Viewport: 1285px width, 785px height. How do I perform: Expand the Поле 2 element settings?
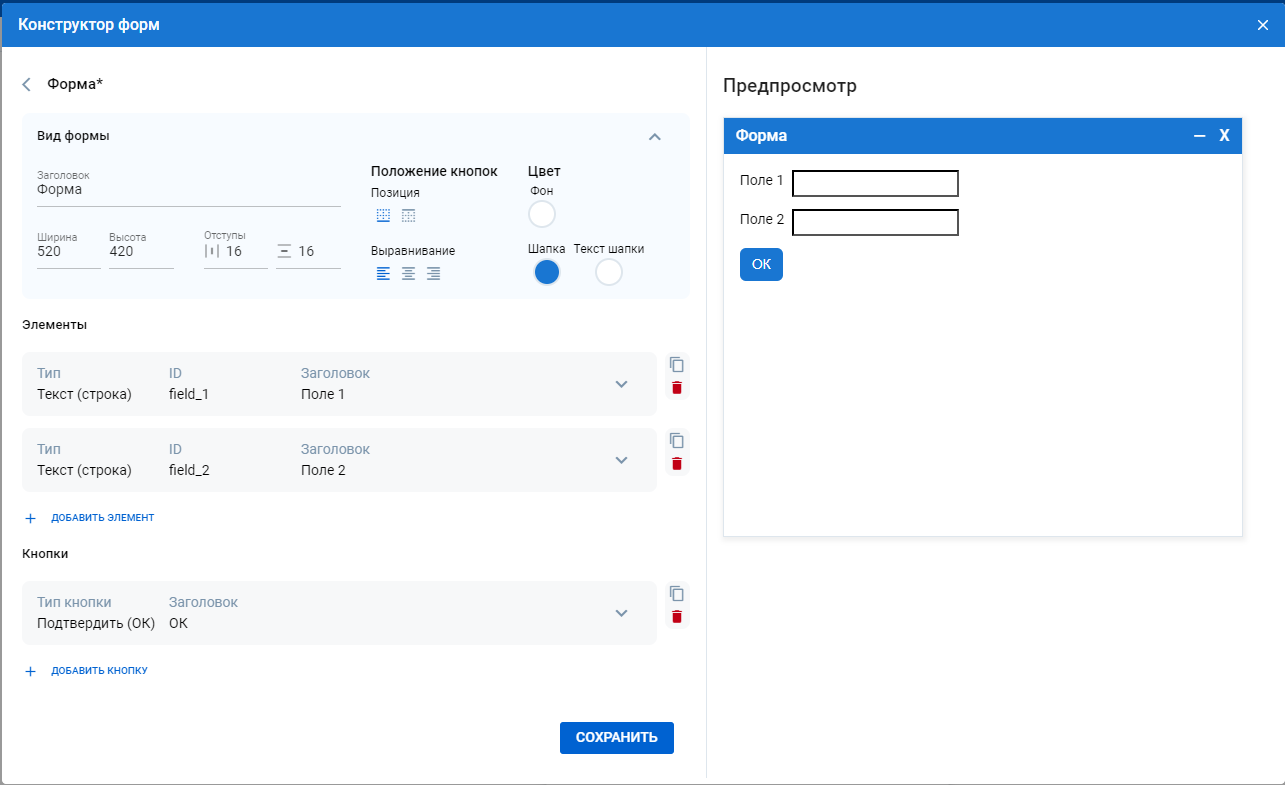621,460
